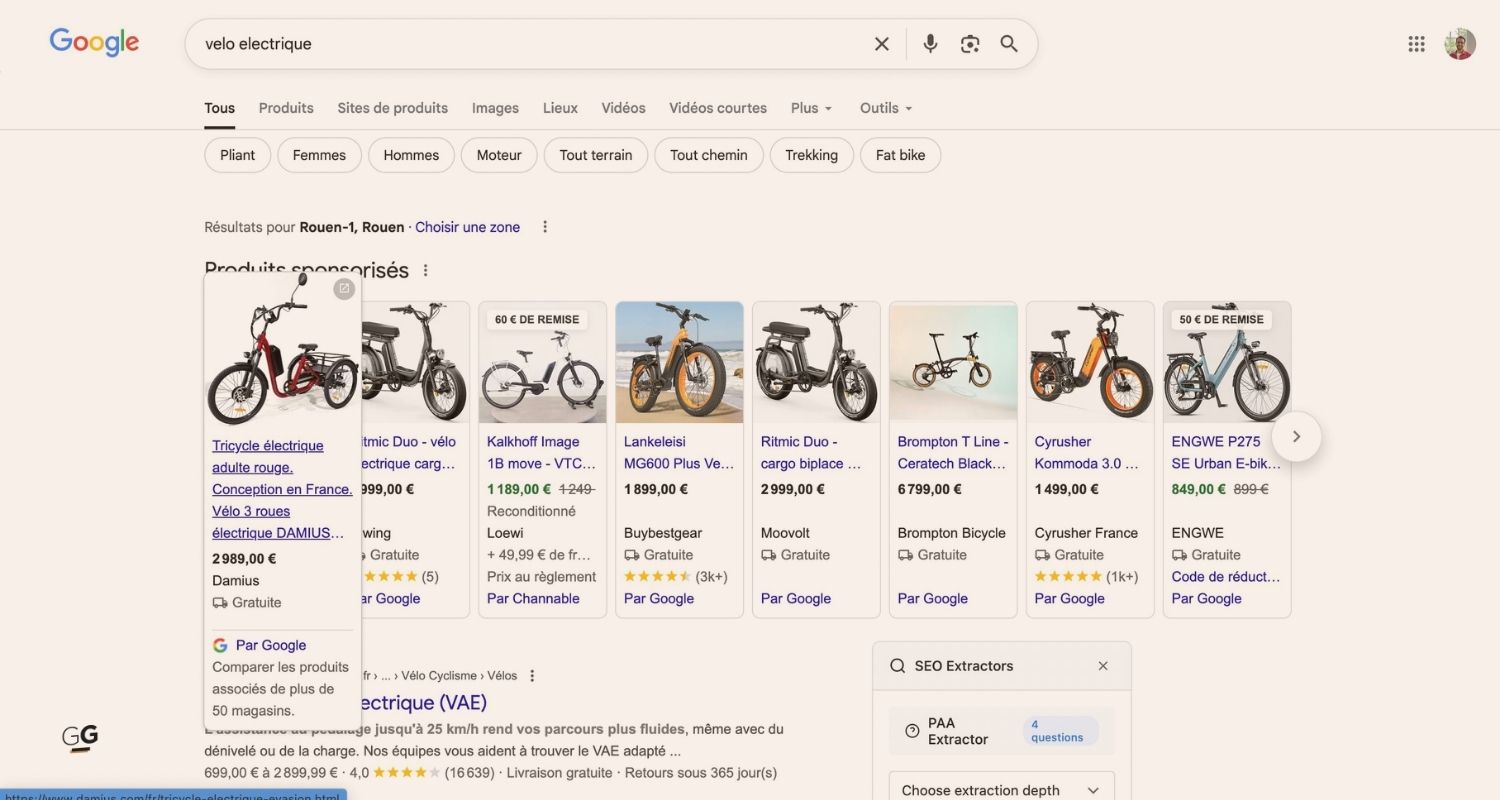Open Google Lens with the camera icon
This screenshot has height=800, width=1500.
[x=969, y=43]
